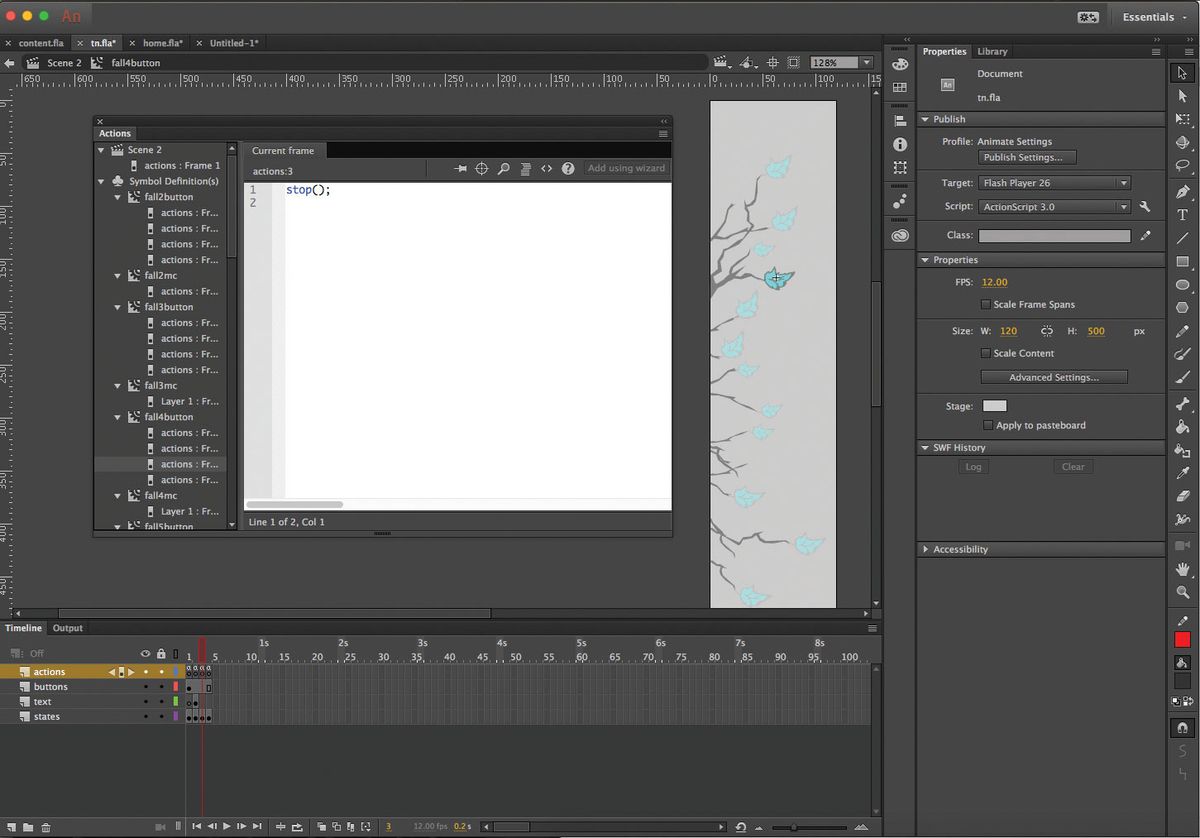Open the Find tool in Actions panel
Screen dimensions: 1200x838
(503, 168)
